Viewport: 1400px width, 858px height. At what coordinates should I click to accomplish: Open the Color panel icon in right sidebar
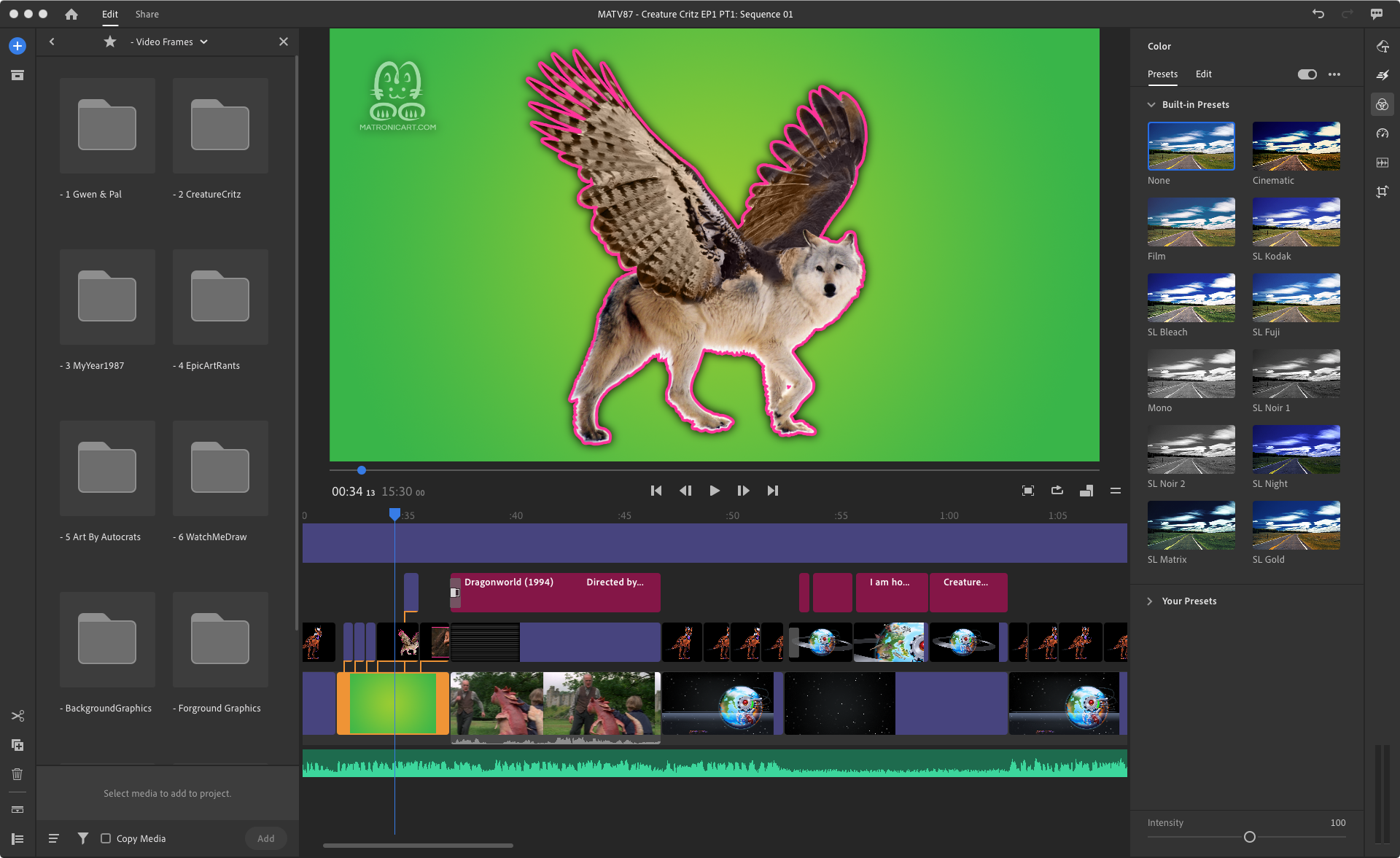[1382, 104]
